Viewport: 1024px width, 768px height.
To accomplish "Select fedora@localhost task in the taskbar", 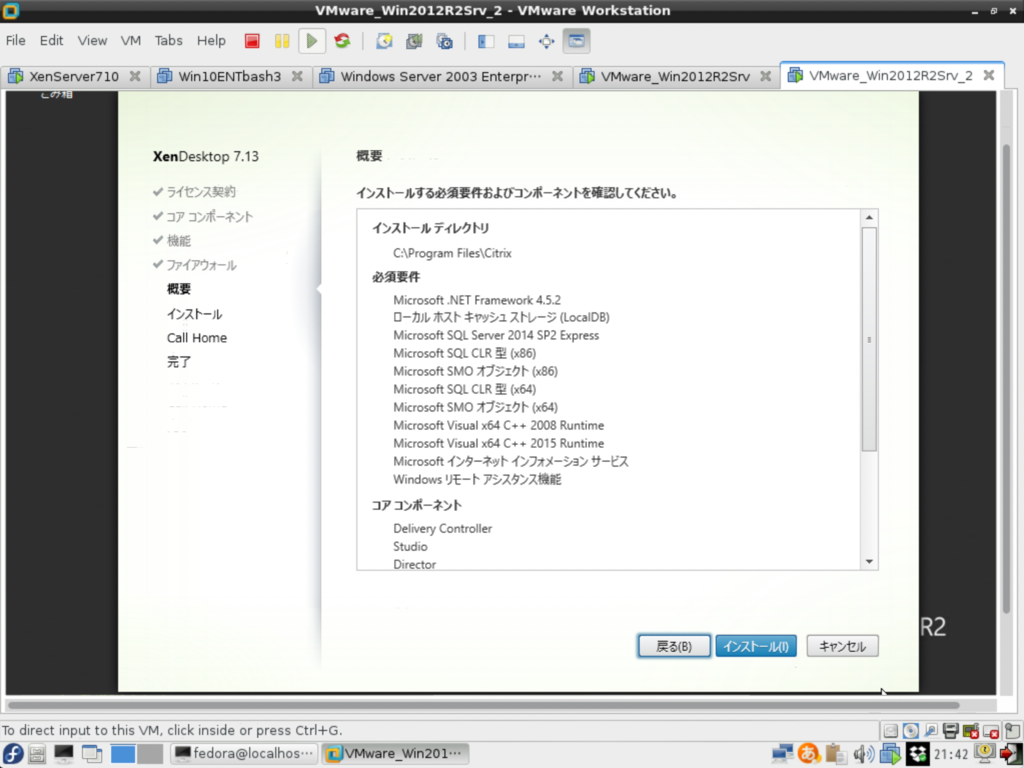I will tap(245, 754).
